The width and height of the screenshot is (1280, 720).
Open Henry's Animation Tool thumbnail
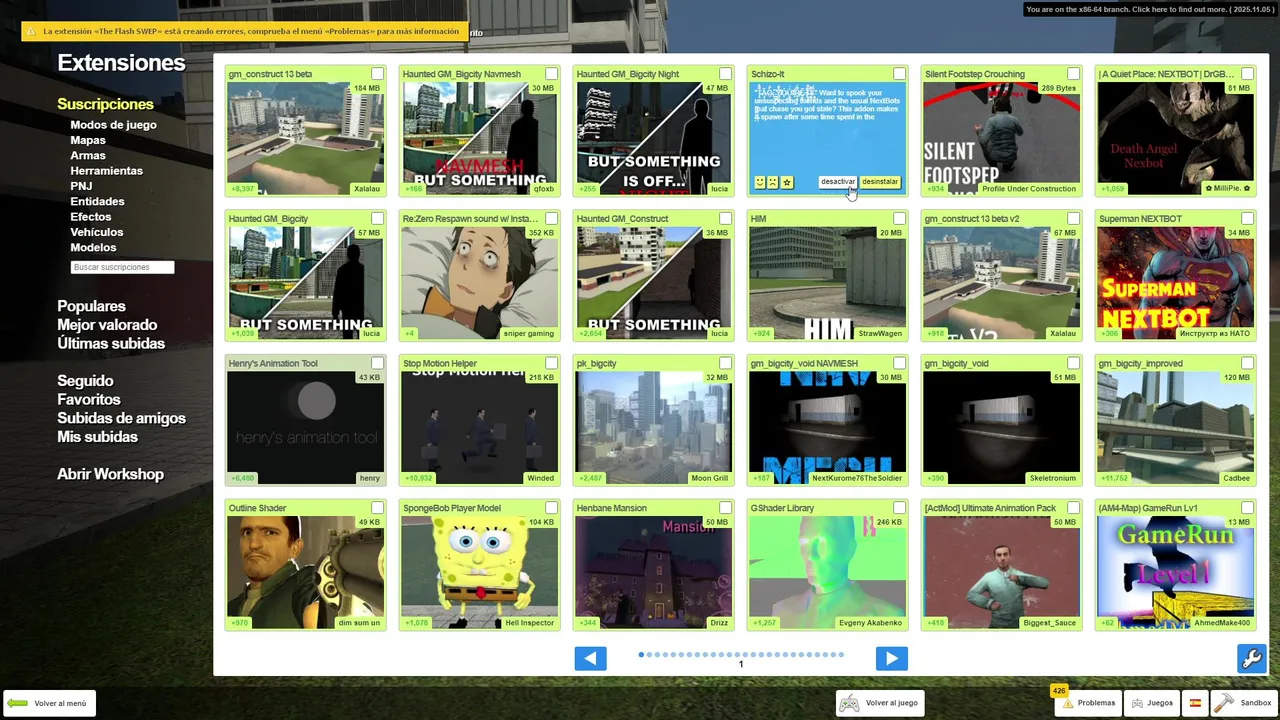pos(305,428)
